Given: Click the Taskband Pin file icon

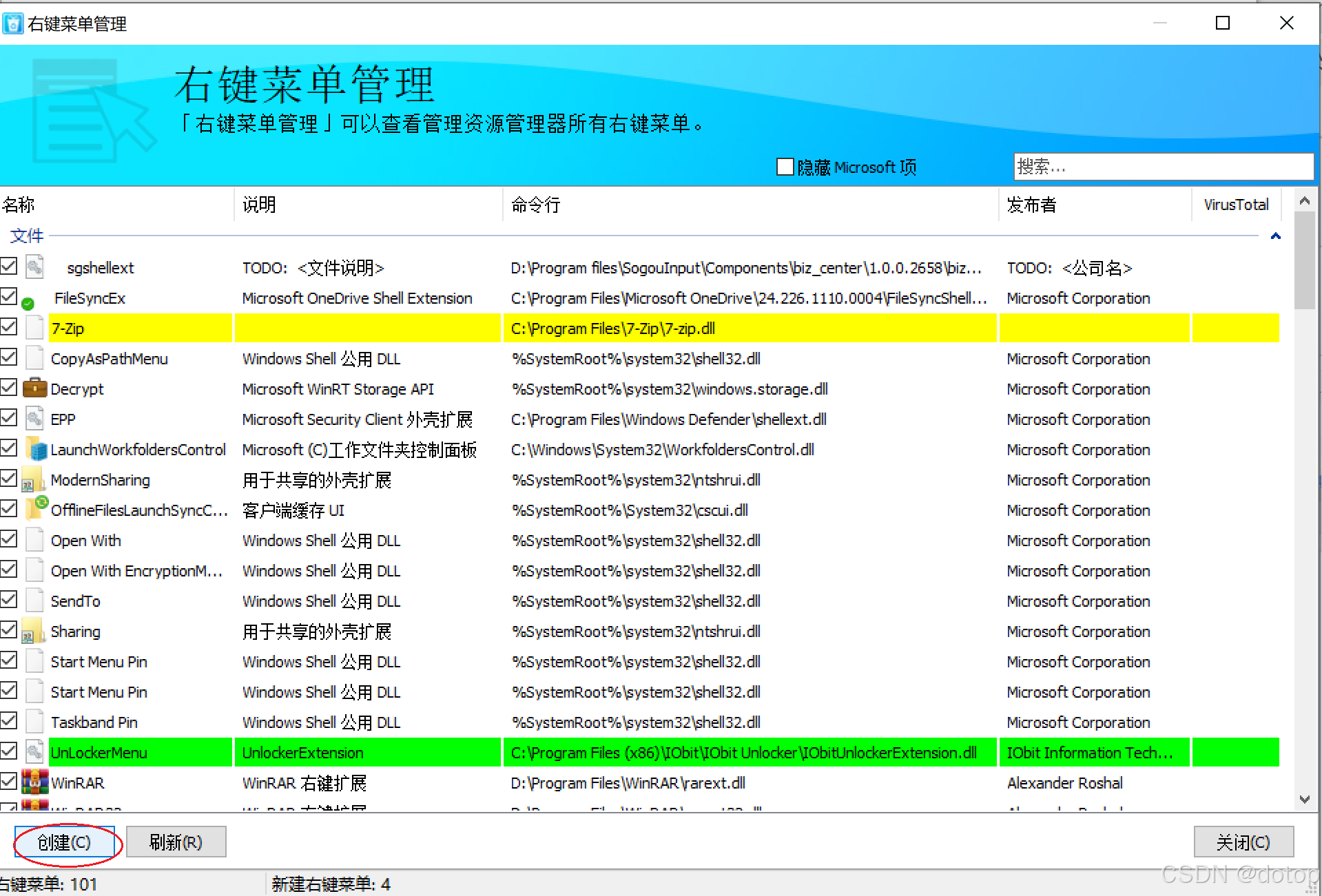Looking at the screenshot, I should [x=35, y=722].
